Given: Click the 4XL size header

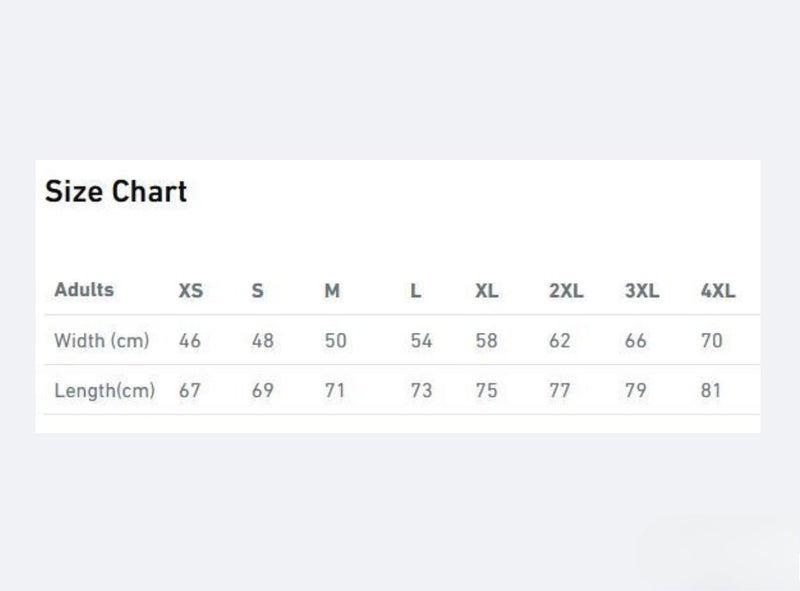Looking at the screenshot, I should (x=718, y=291).
